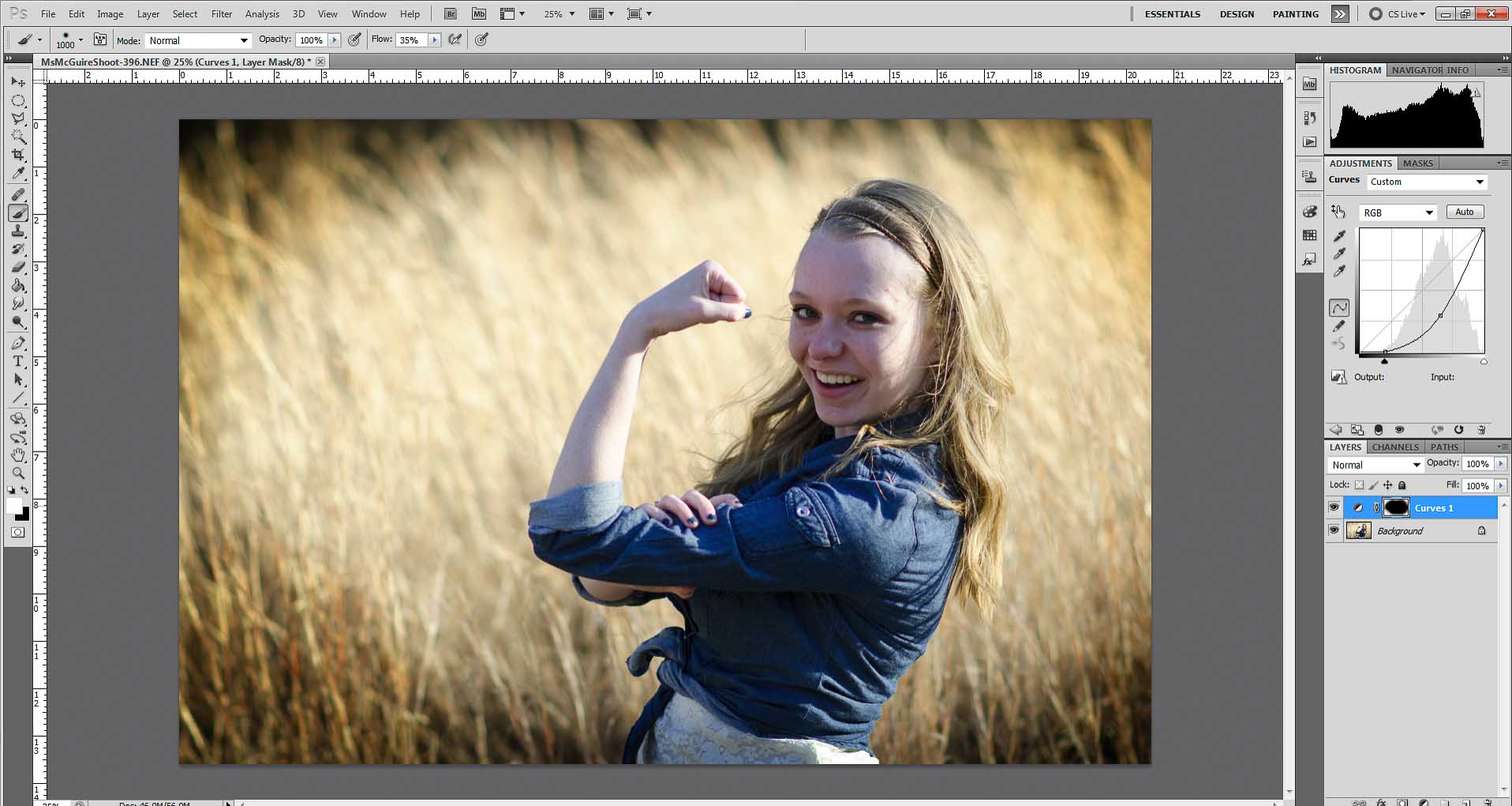Switch to the Channels tab
Image resolution: width=1512 pixels, height=806 pixels.
coord(1395,447)
